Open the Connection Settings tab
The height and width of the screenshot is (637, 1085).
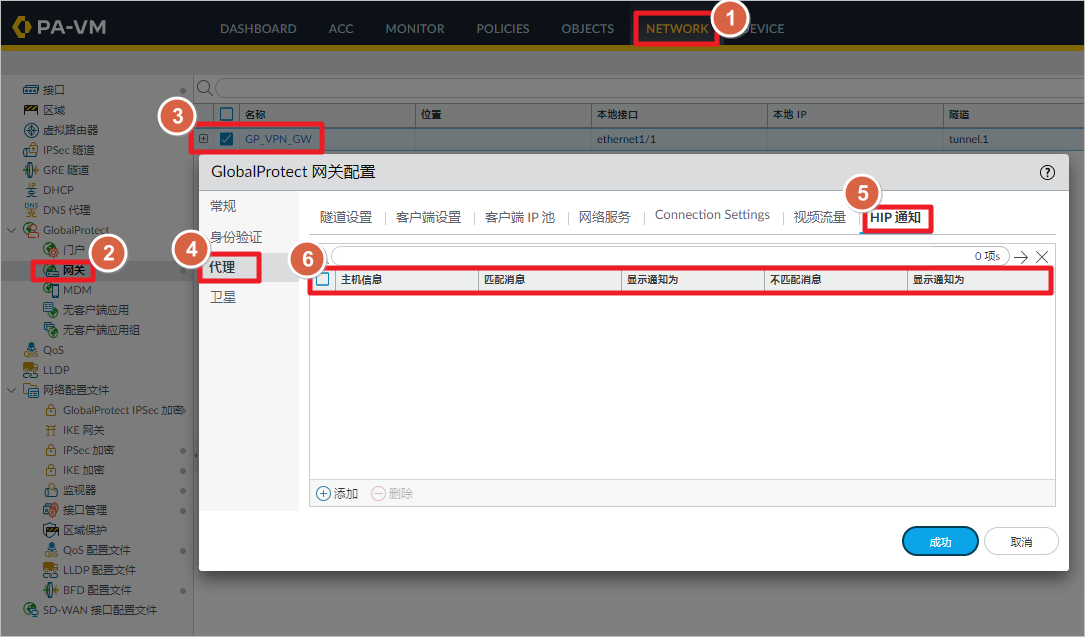coord(712,215)
